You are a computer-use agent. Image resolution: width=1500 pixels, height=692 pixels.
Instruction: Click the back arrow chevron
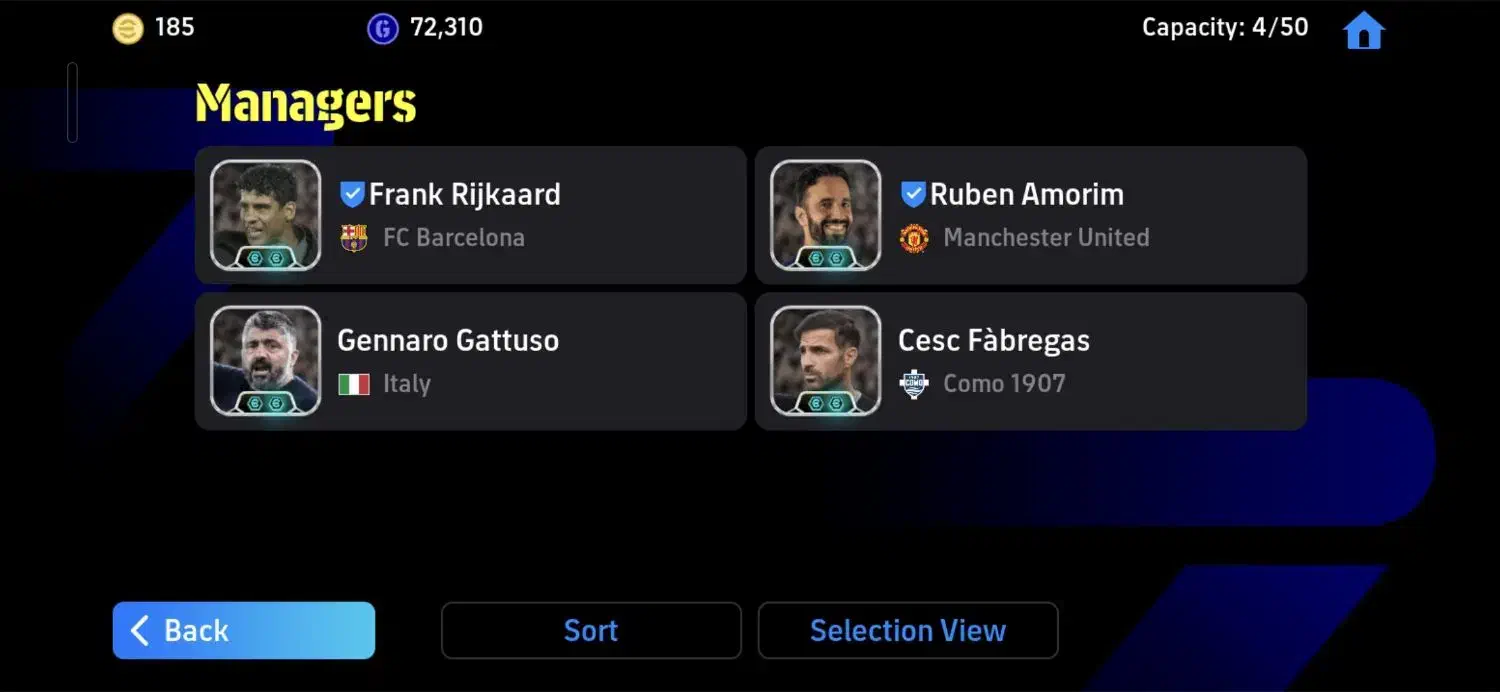[140, 631]
